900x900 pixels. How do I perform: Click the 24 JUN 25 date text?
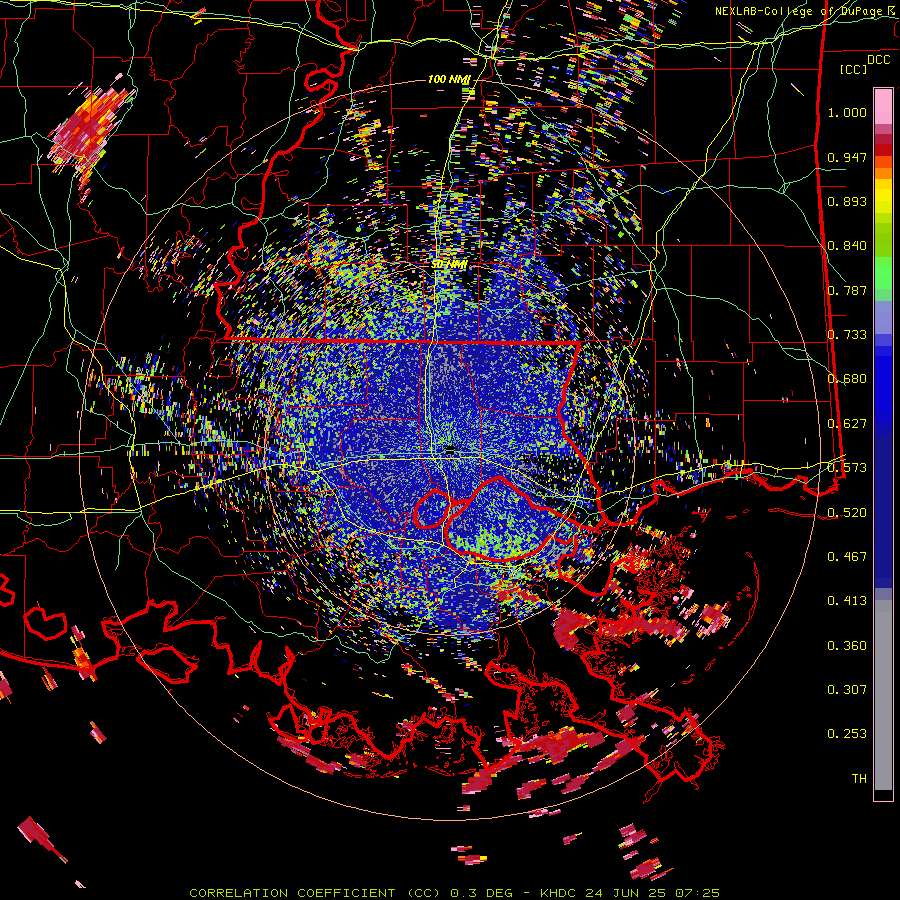tap(627, 893)
